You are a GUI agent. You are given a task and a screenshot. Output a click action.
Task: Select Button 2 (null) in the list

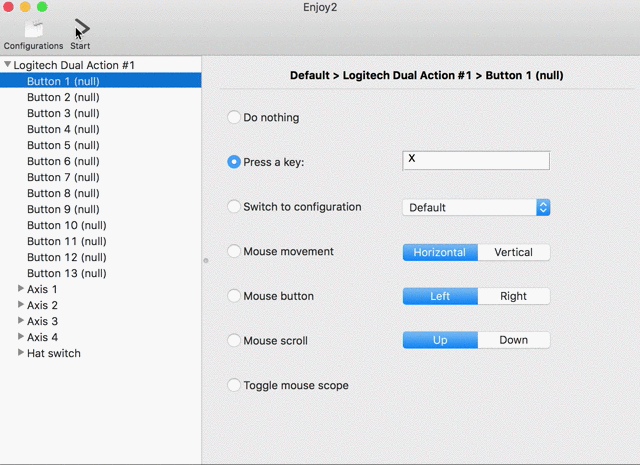tap(100, 97)
